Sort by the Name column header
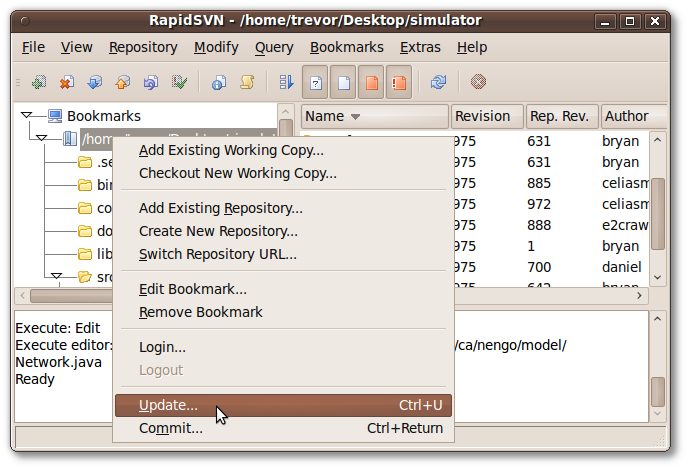Image resolution: width=688 pixels, height=469 pixels. pyautogui.click(x=375, y=116)
